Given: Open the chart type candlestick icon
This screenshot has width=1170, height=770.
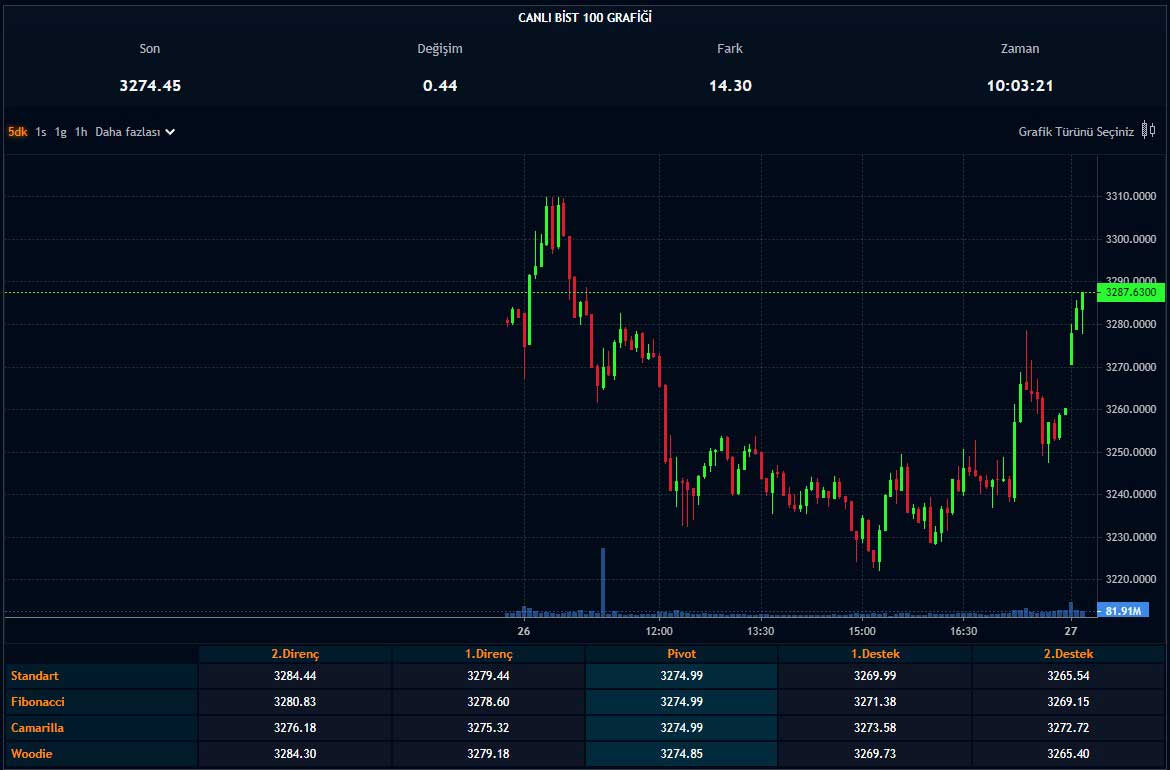Looking at the screenshot, I should pos(1148,131).
